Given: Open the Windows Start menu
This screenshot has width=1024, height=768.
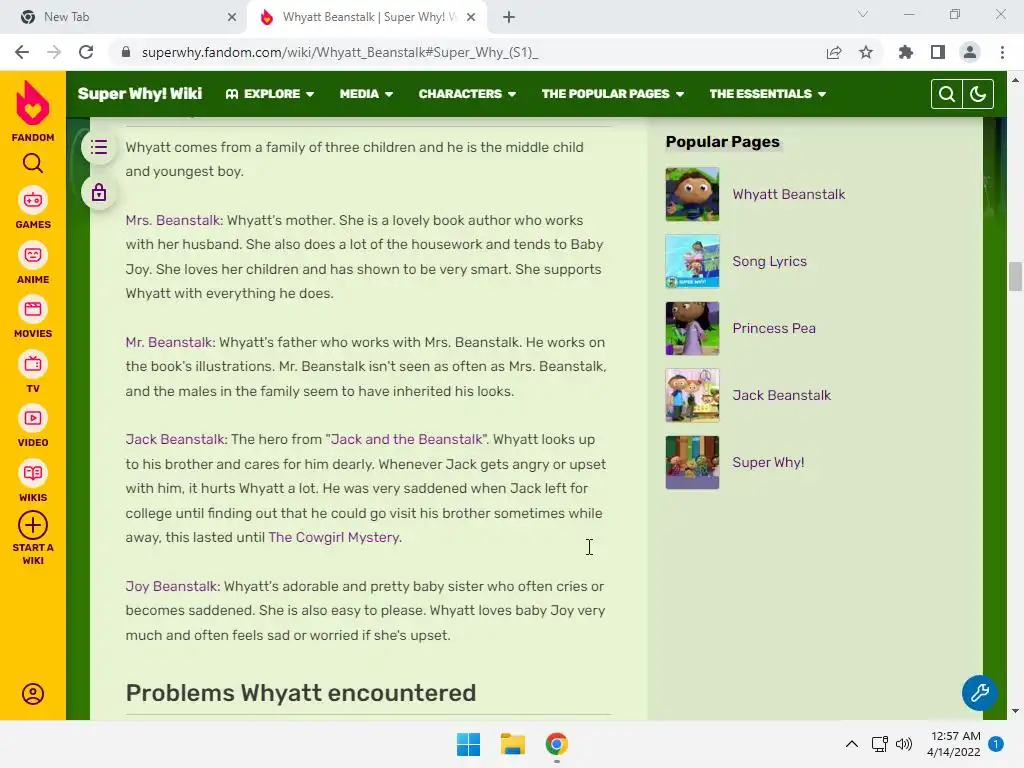Looking at the screenshot, I should point(468,744).
